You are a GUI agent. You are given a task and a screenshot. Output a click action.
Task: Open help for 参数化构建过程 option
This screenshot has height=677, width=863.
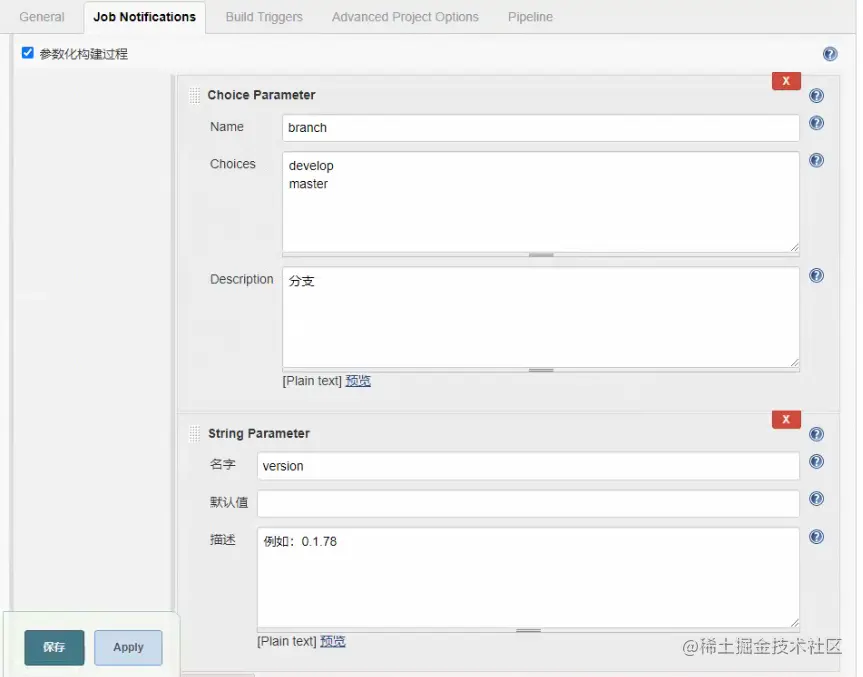click(830, 54)
